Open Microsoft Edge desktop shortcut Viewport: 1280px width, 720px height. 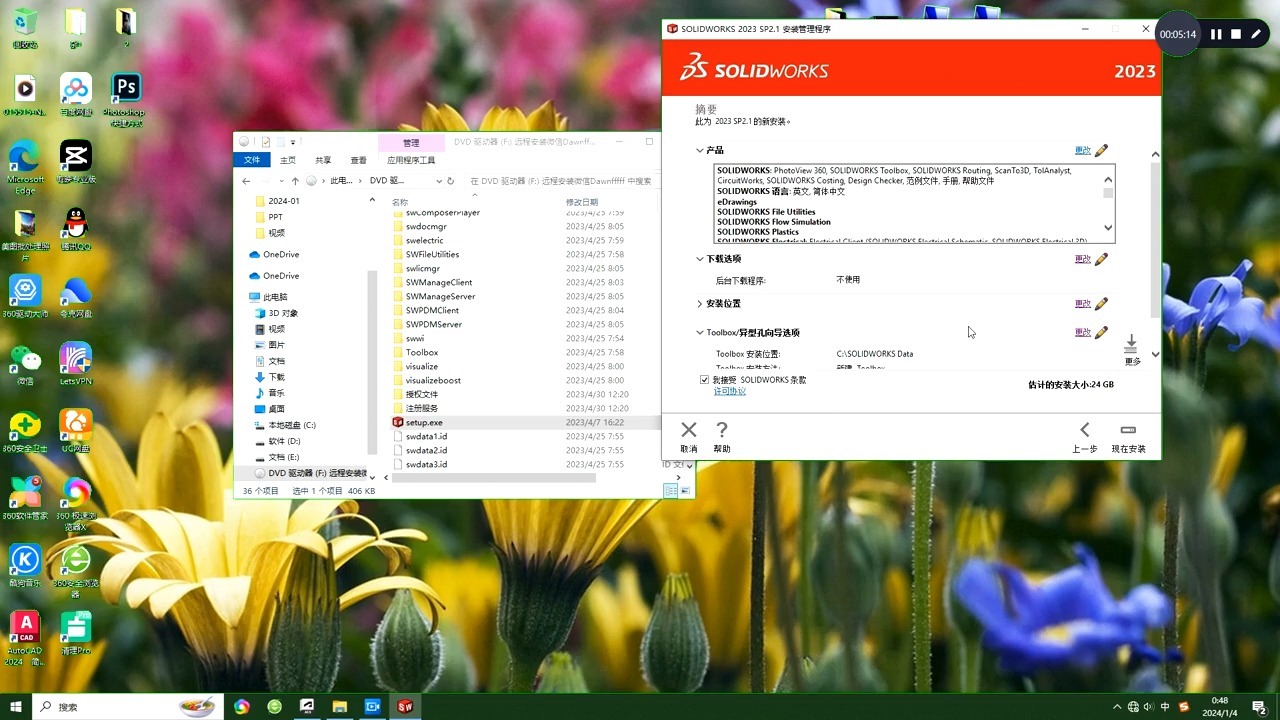click(x=25, y=167)
